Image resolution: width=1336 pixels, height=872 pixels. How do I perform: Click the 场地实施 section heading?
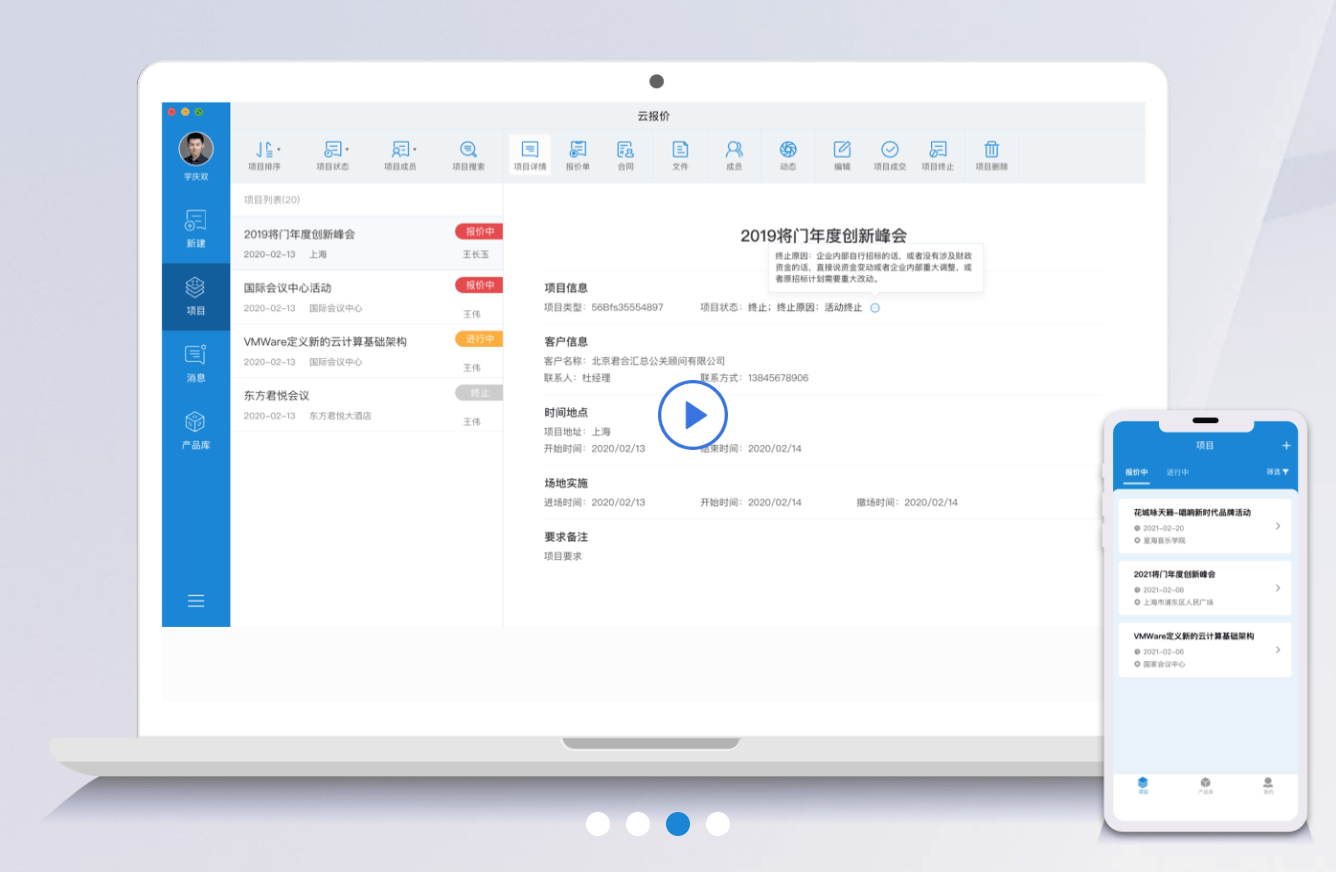(566, 483)
